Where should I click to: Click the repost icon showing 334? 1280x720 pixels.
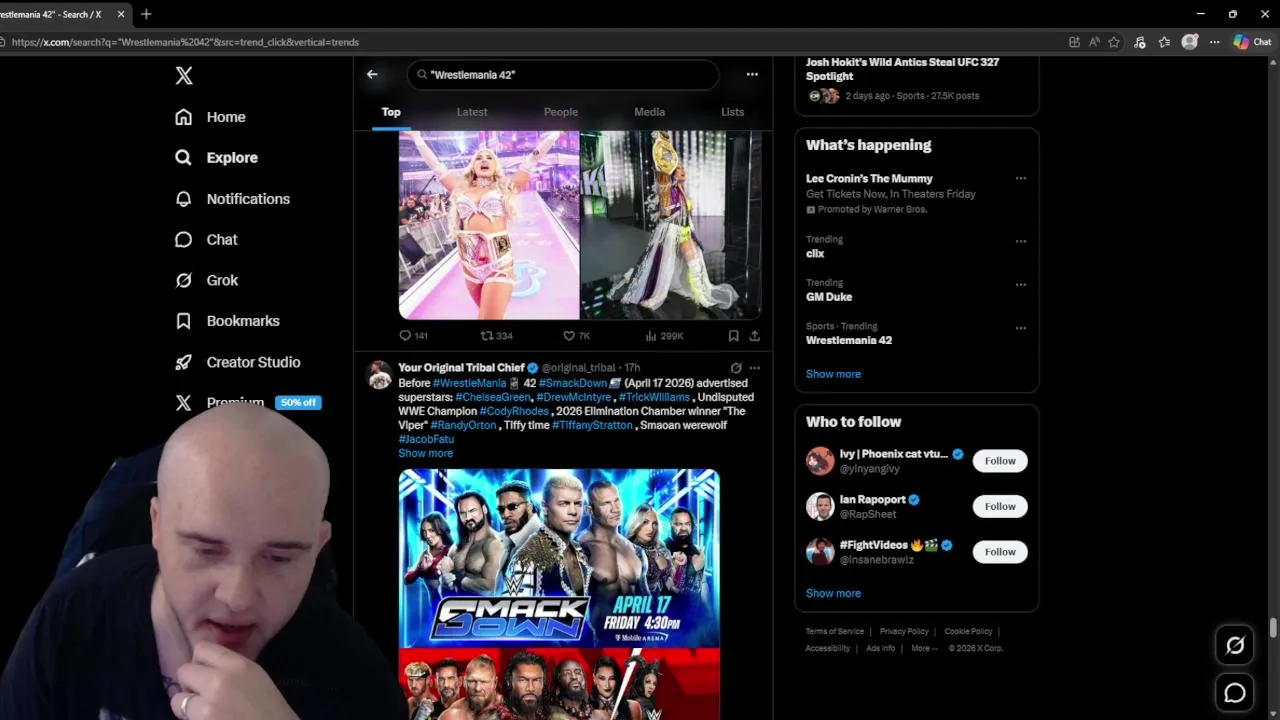496,336
